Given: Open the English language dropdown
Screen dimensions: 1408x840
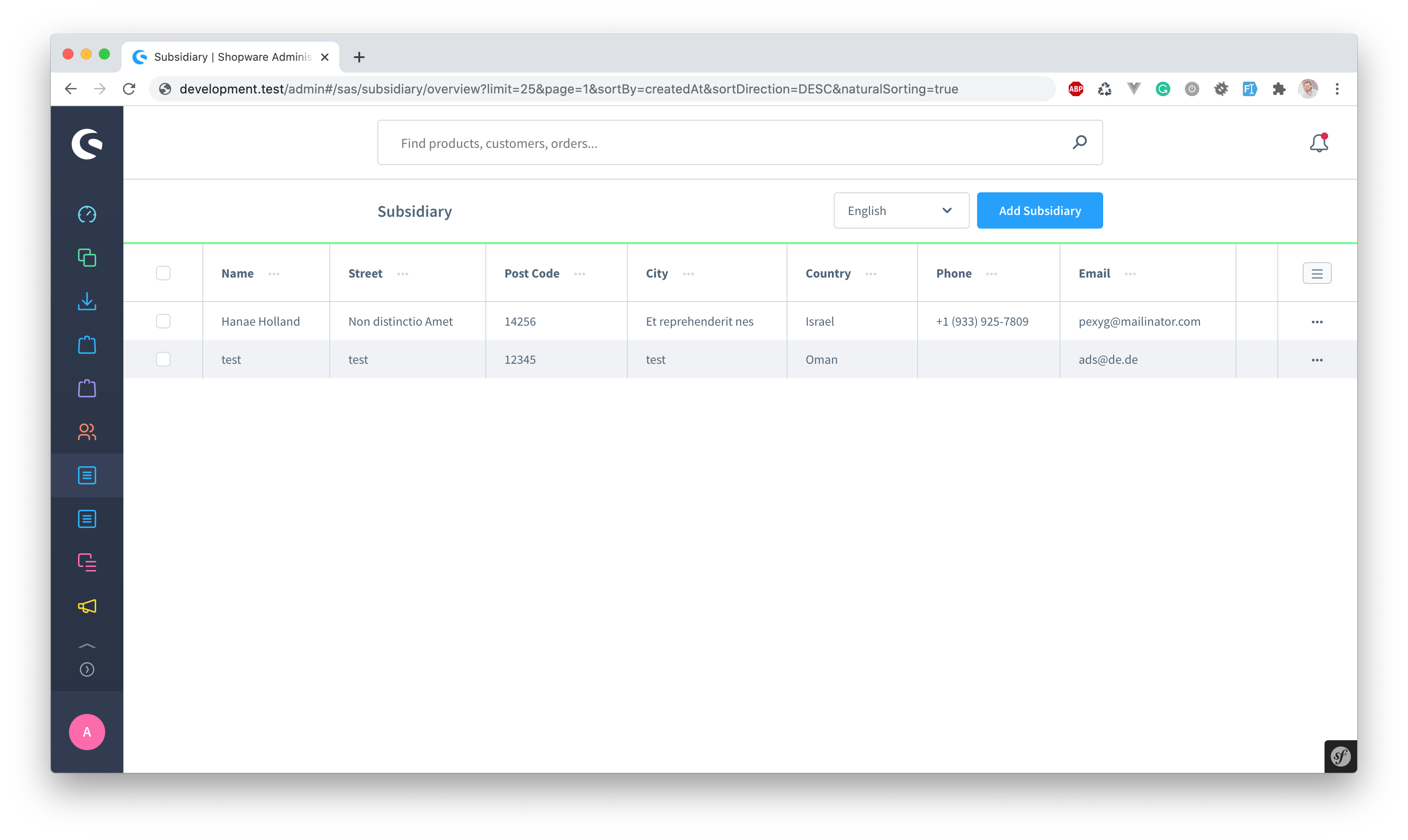Looking at the screenshot, I should click(900, 210).
